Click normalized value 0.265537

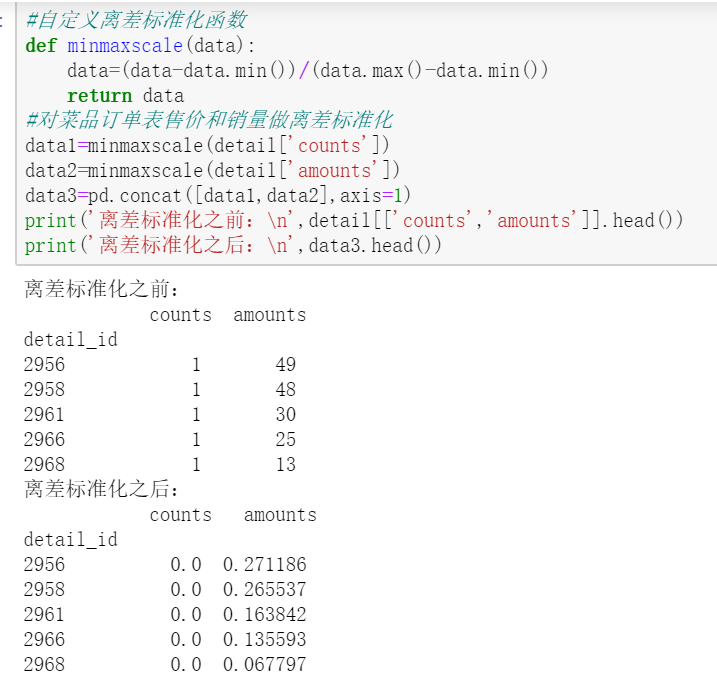[265, 589]
